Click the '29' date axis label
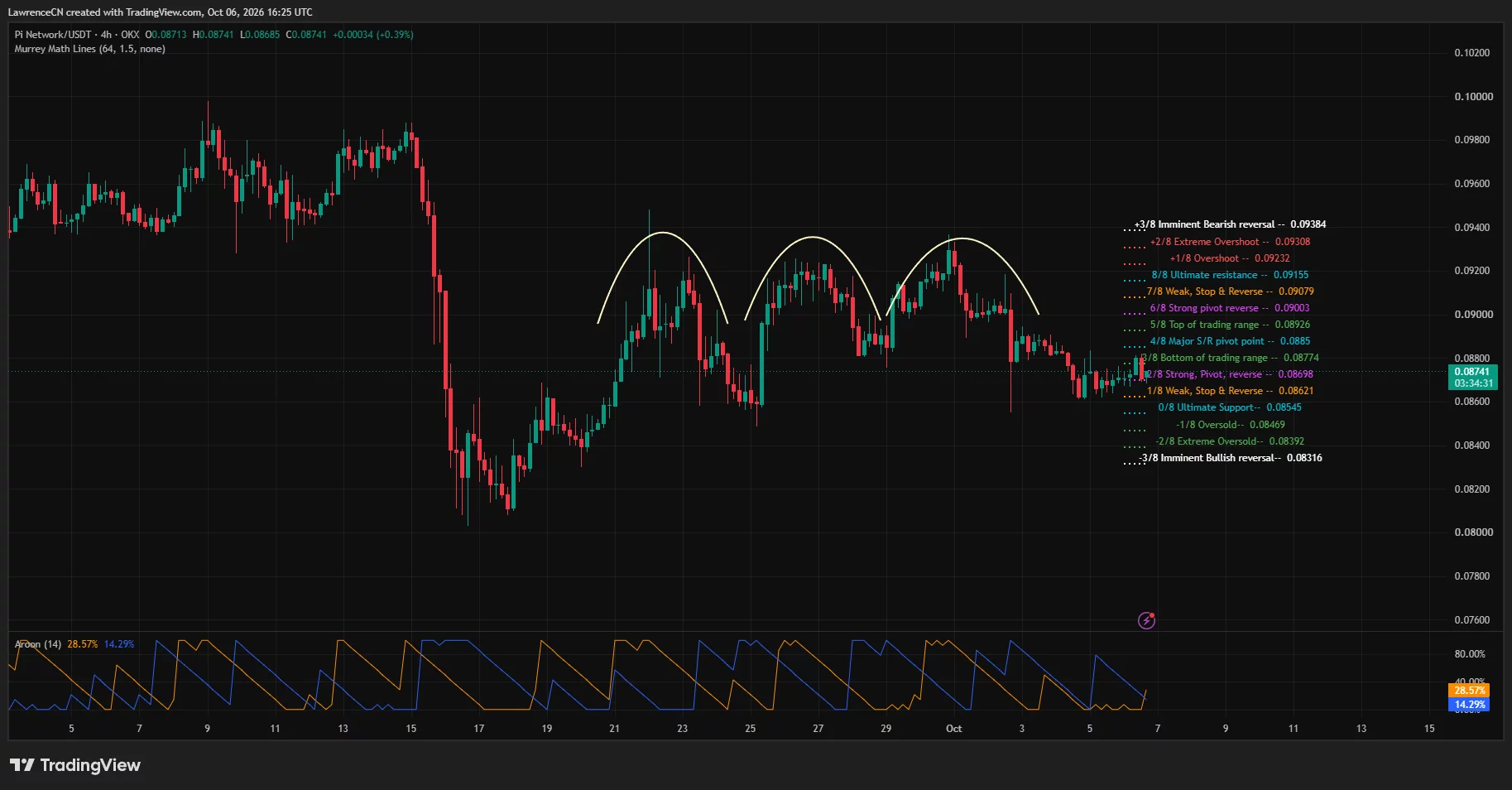Image resolution: width=1512 pixels, height=790 pixels. coord(886,729)
